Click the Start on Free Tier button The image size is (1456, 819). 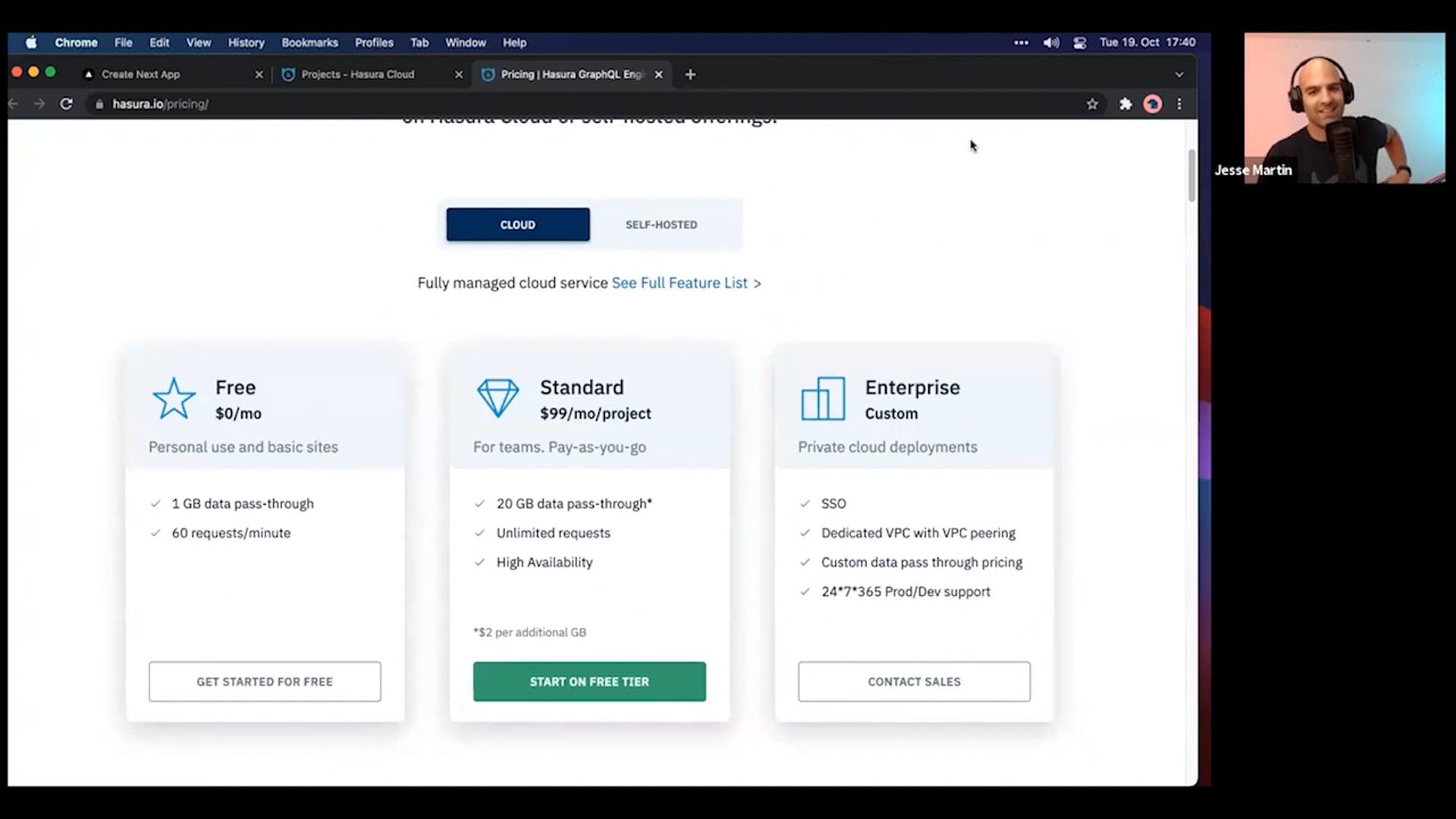[x=589, y=682]
